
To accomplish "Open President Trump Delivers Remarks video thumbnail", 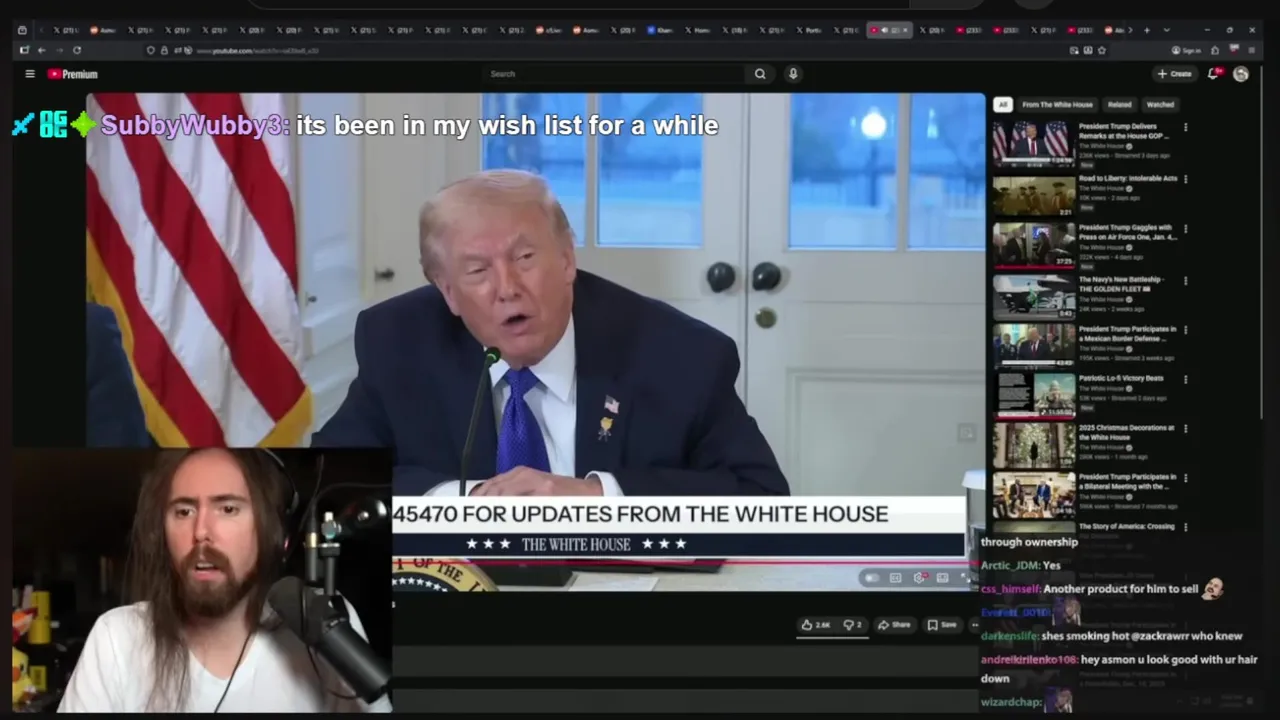I will 1034,144.
